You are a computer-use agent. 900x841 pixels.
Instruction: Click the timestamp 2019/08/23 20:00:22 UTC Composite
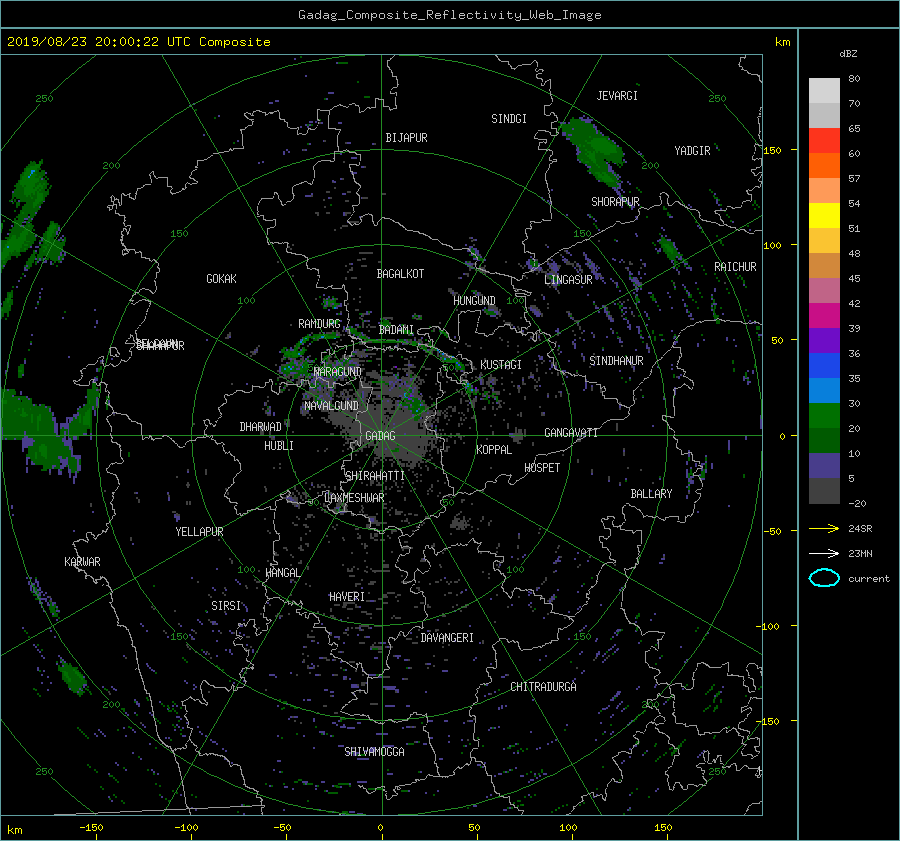click(138, 42)
